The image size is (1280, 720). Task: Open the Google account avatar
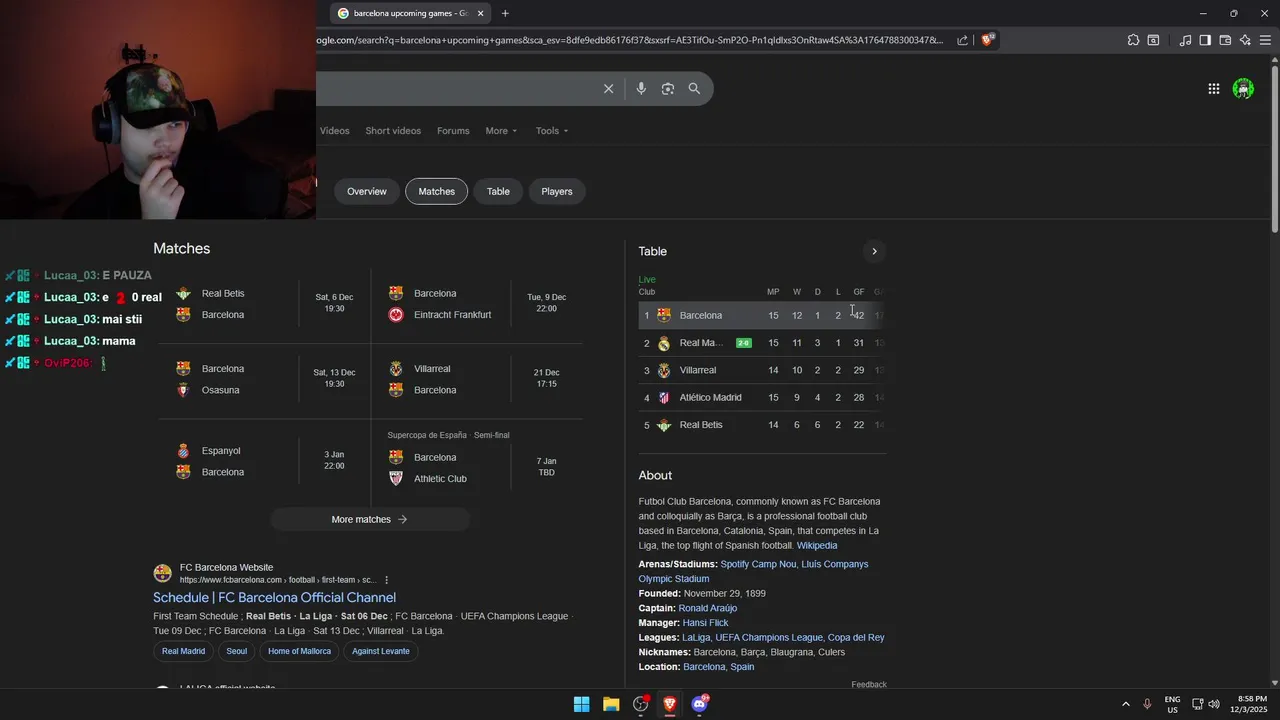(x=1243, y=89)
